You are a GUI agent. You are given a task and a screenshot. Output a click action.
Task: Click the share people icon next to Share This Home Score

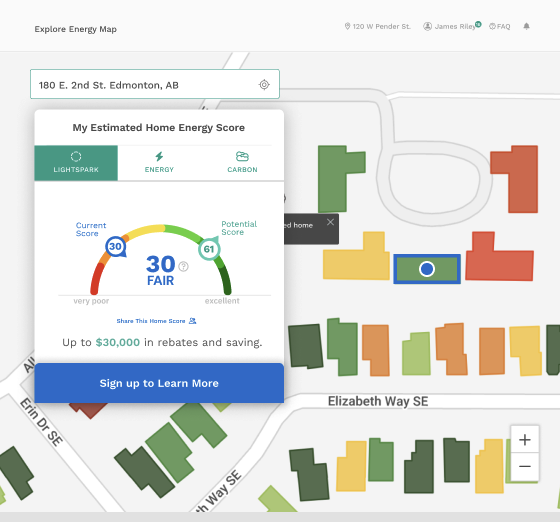click(192, 321)
